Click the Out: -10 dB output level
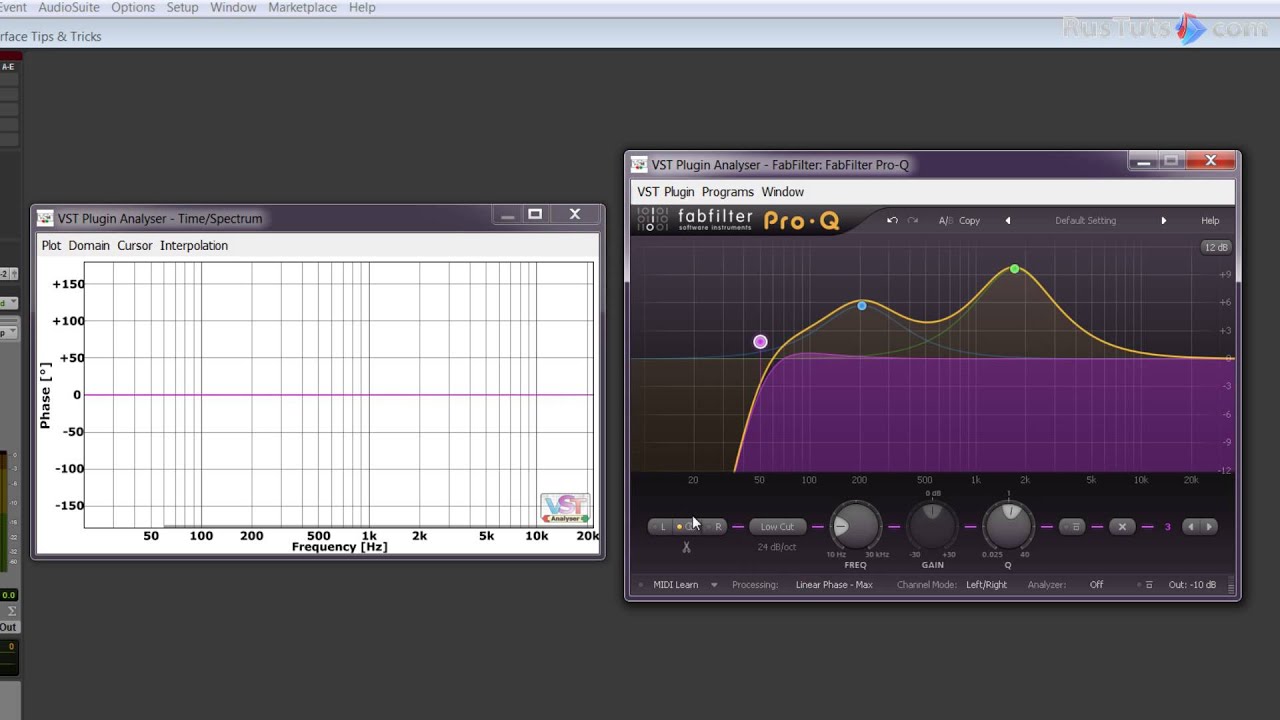The image size is (1280, 720). (x=1192, y=585)
